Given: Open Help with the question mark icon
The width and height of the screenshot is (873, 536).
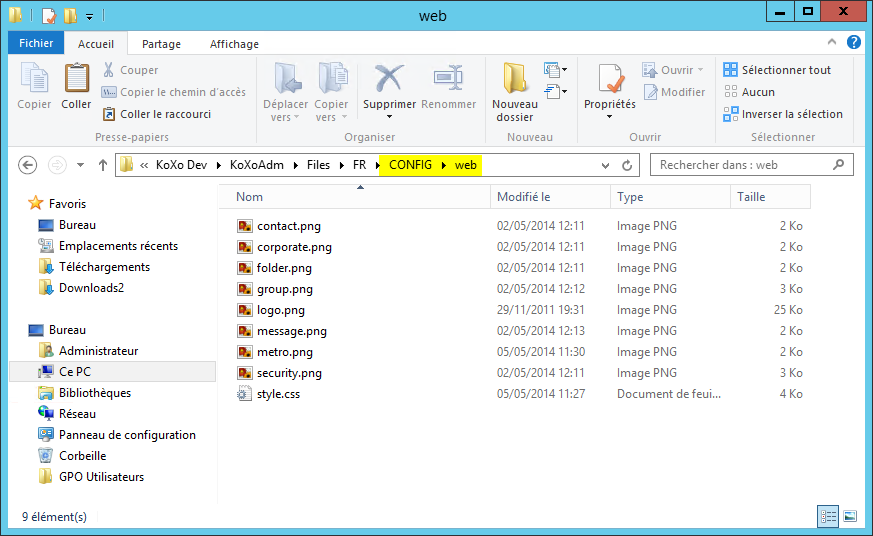Looking at the screenshot, I should (x=854, y=42).
